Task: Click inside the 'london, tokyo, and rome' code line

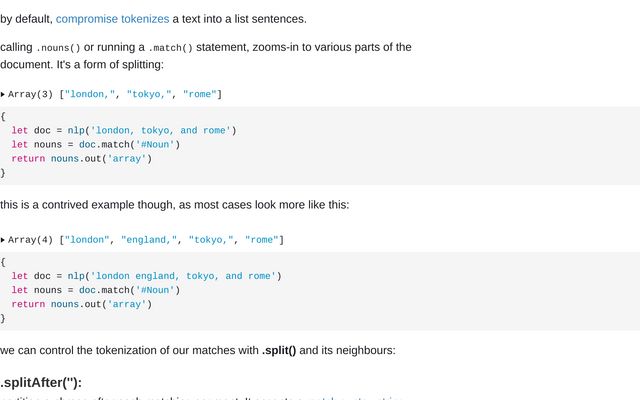Action: coord(124,131)
